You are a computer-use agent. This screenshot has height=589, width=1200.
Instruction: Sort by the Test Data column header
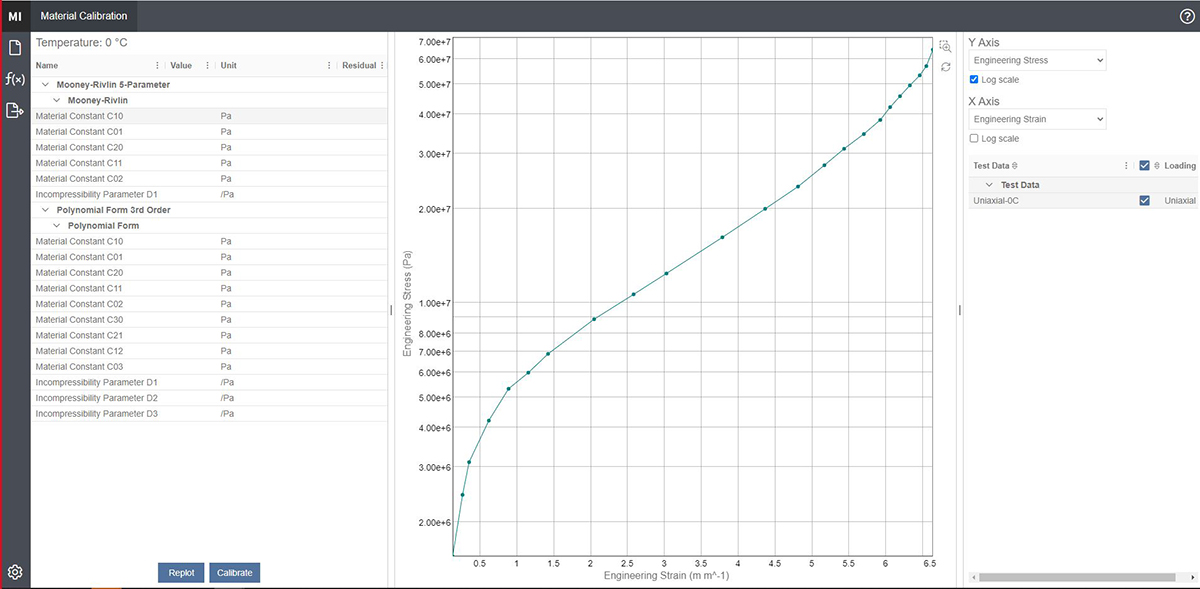[991, 166]
